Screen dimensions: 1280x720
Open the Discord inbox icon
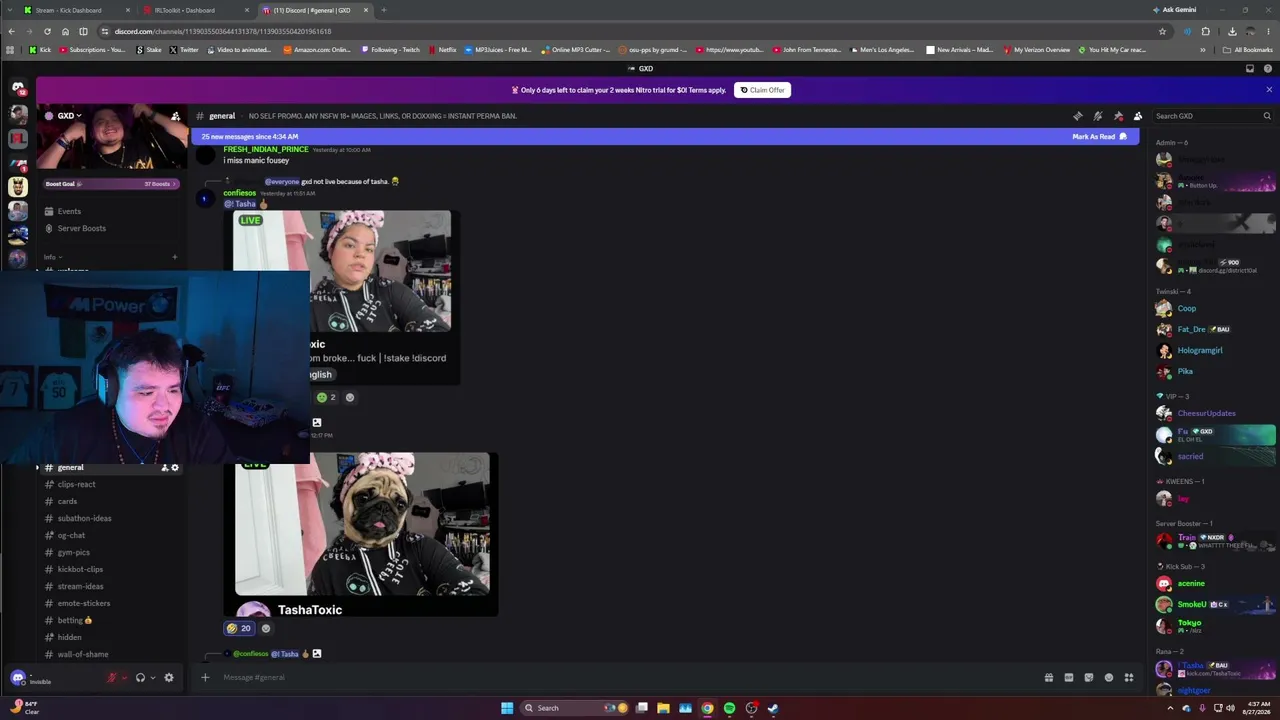(x=1249, y=69)
